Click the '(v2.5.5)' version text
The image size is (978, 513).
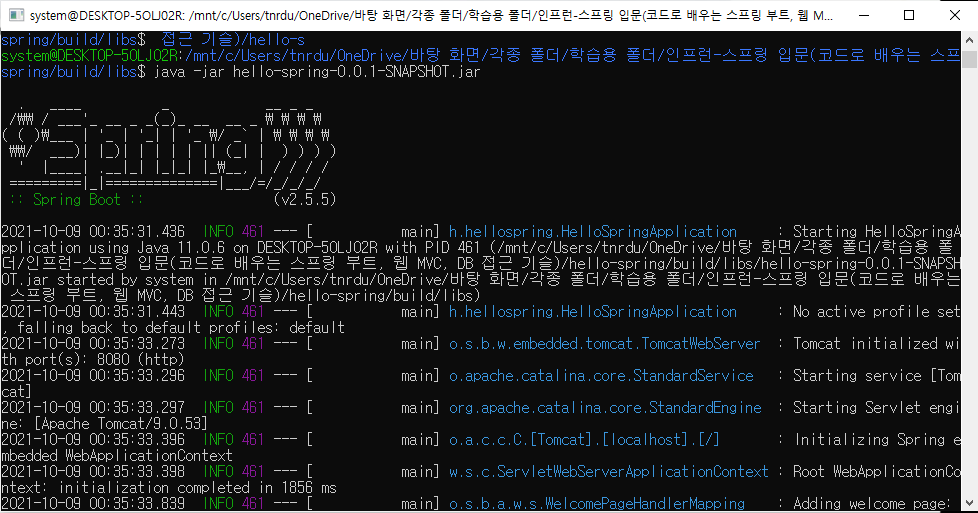pyautogui.click(x=305, y=200)
